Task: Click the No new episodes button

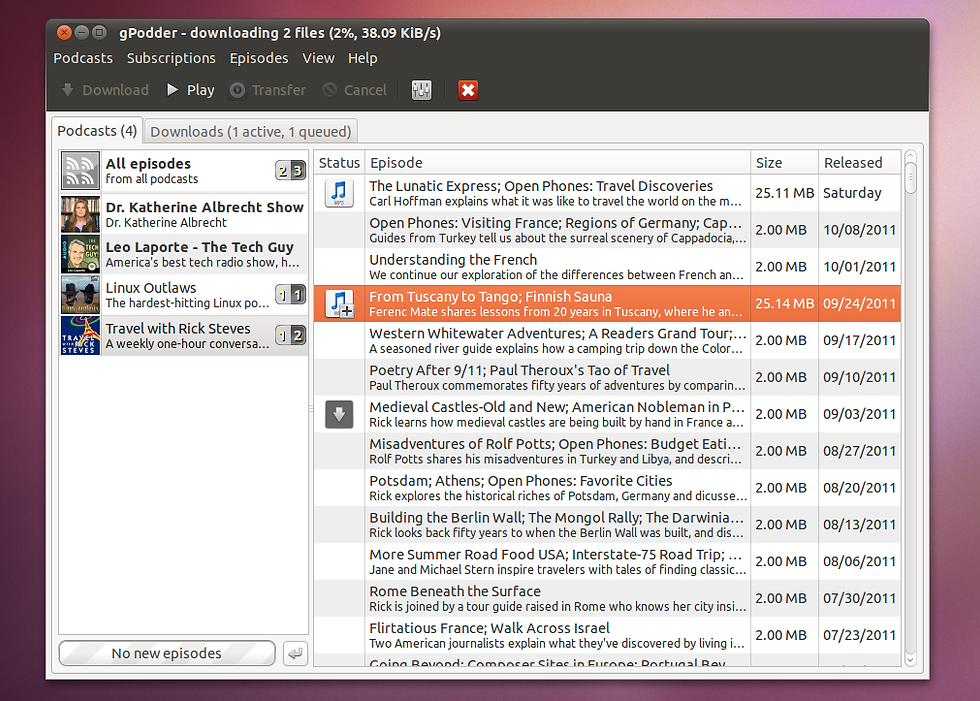Action: (x=167, y=654)
